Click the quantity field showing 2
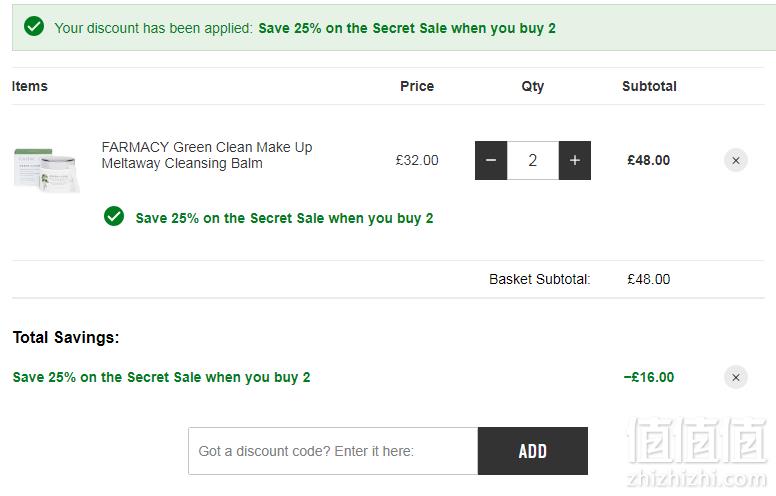 (x=533, y=160)
